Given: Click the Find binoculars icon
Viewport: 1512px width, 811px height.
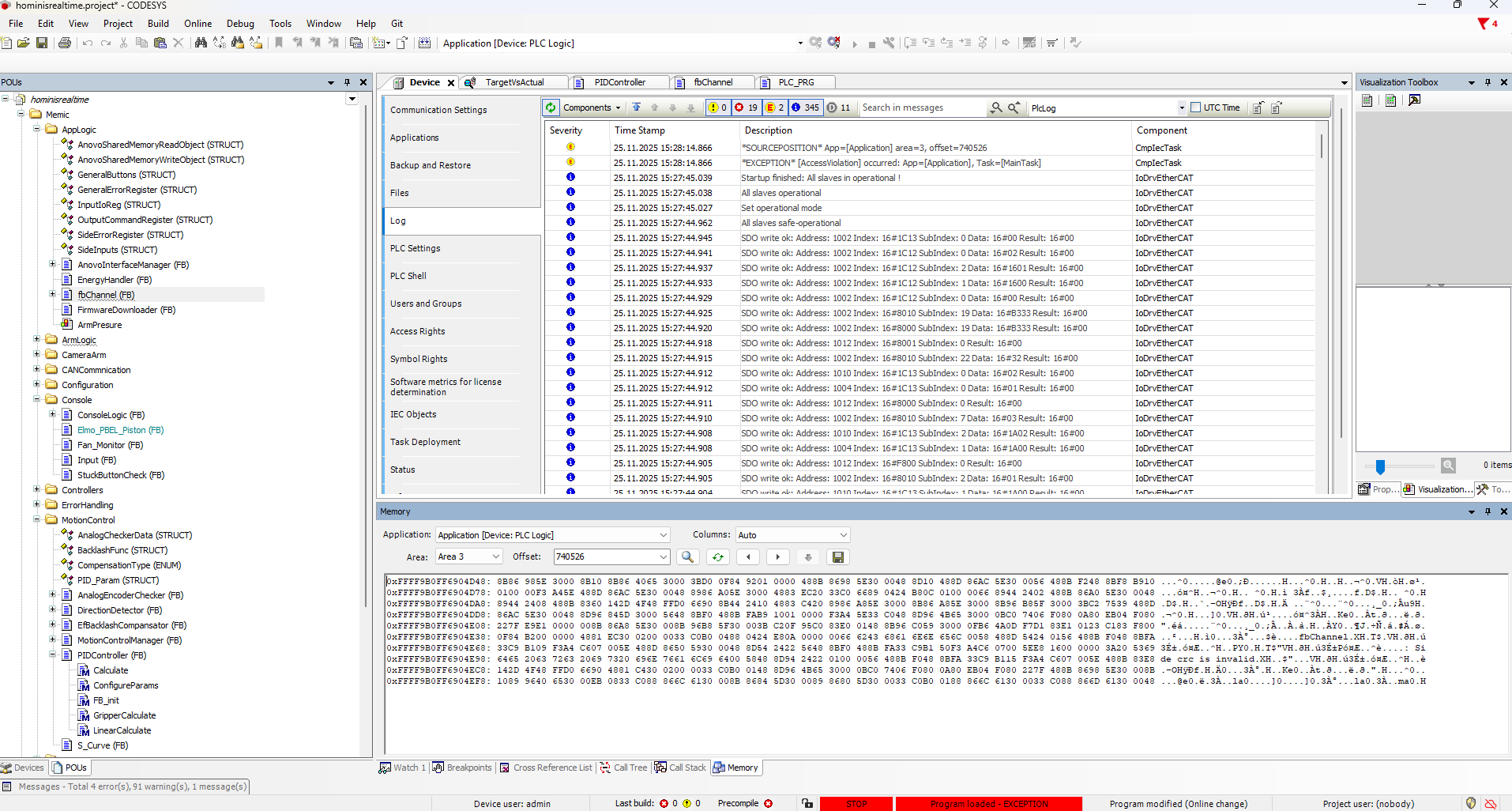Looking at the screenshot, I should pyautogui.click(x=201, y=43).
